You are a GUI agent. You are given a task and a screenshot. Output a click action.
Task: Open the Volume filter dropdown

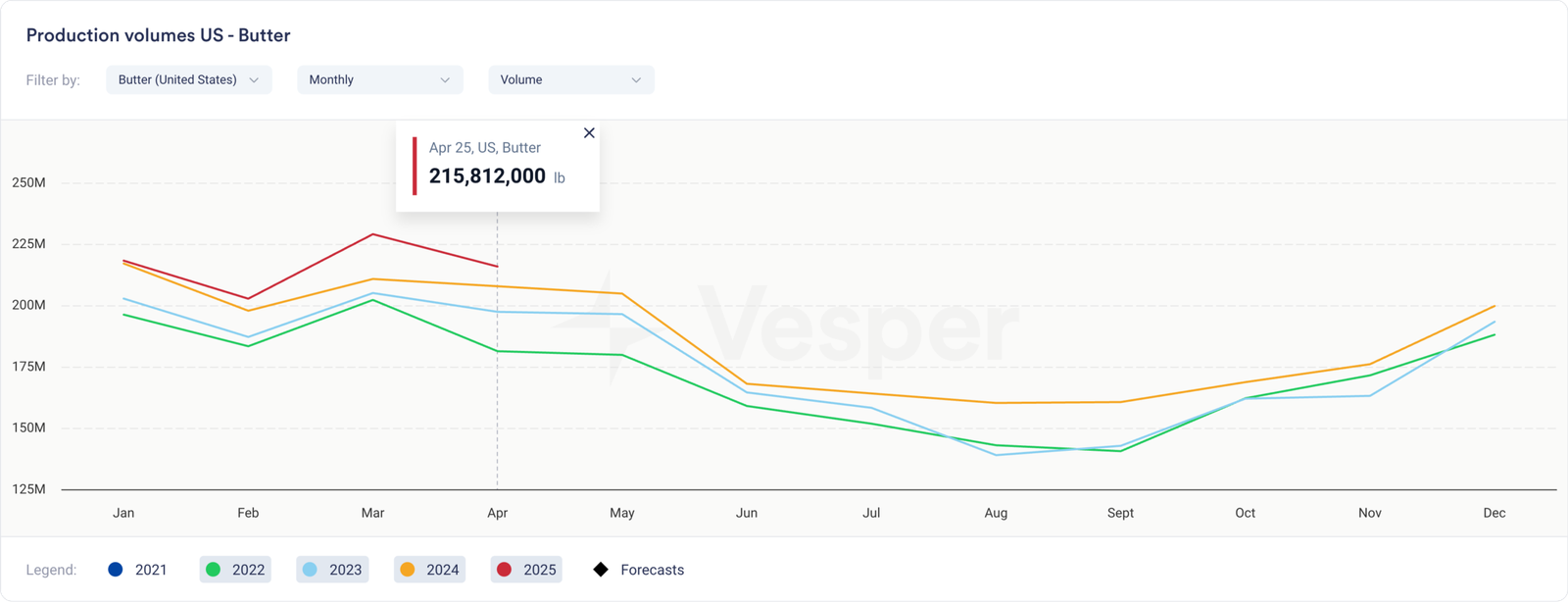pos(570,80)
